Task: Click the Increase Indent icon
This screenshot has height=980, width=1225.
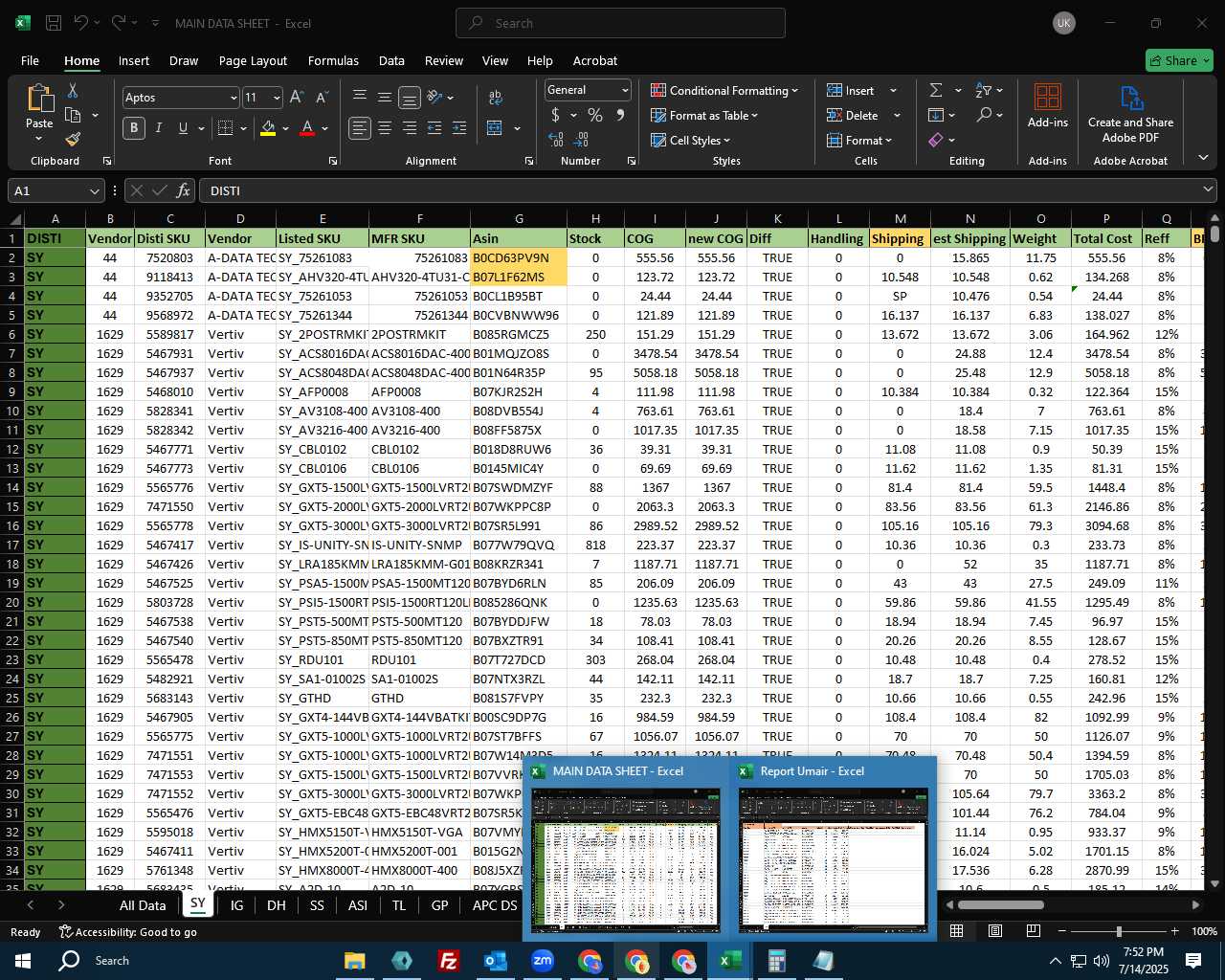Action: point(459,128)
